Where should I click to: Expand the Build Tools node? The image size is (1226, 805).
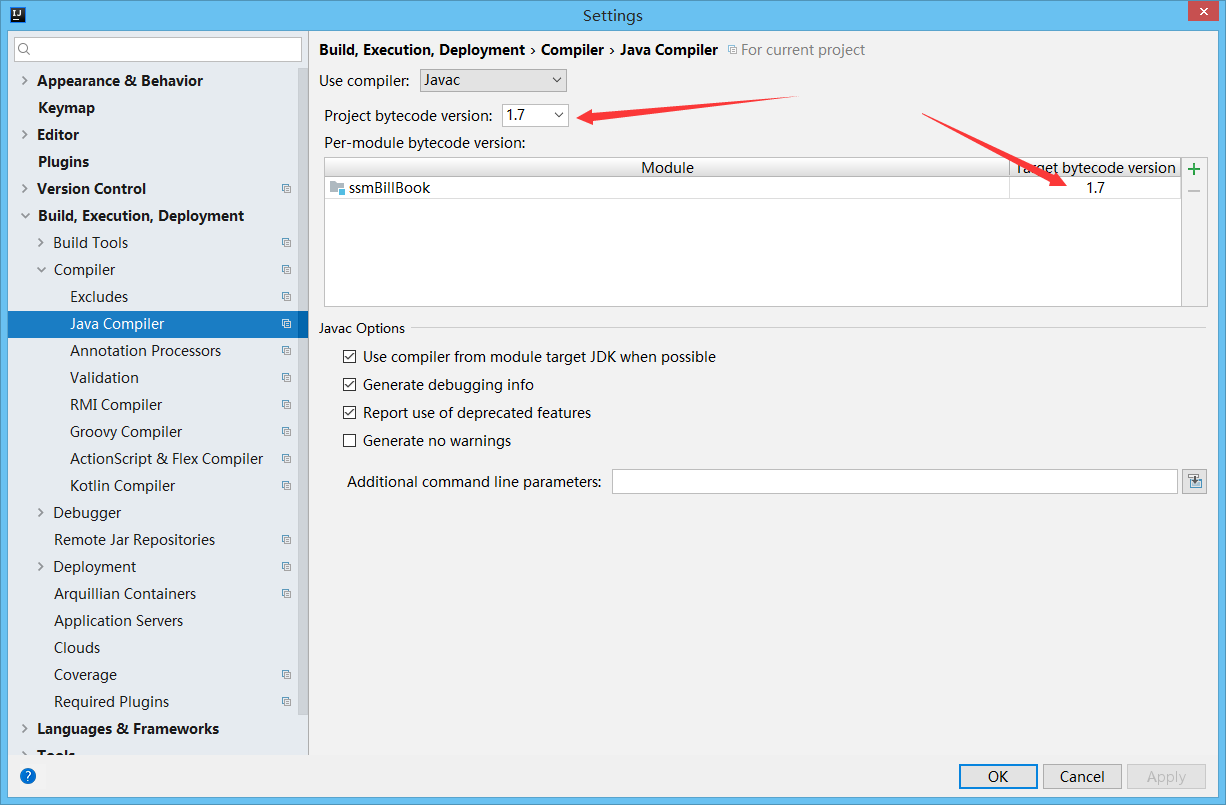pos(41,243)
